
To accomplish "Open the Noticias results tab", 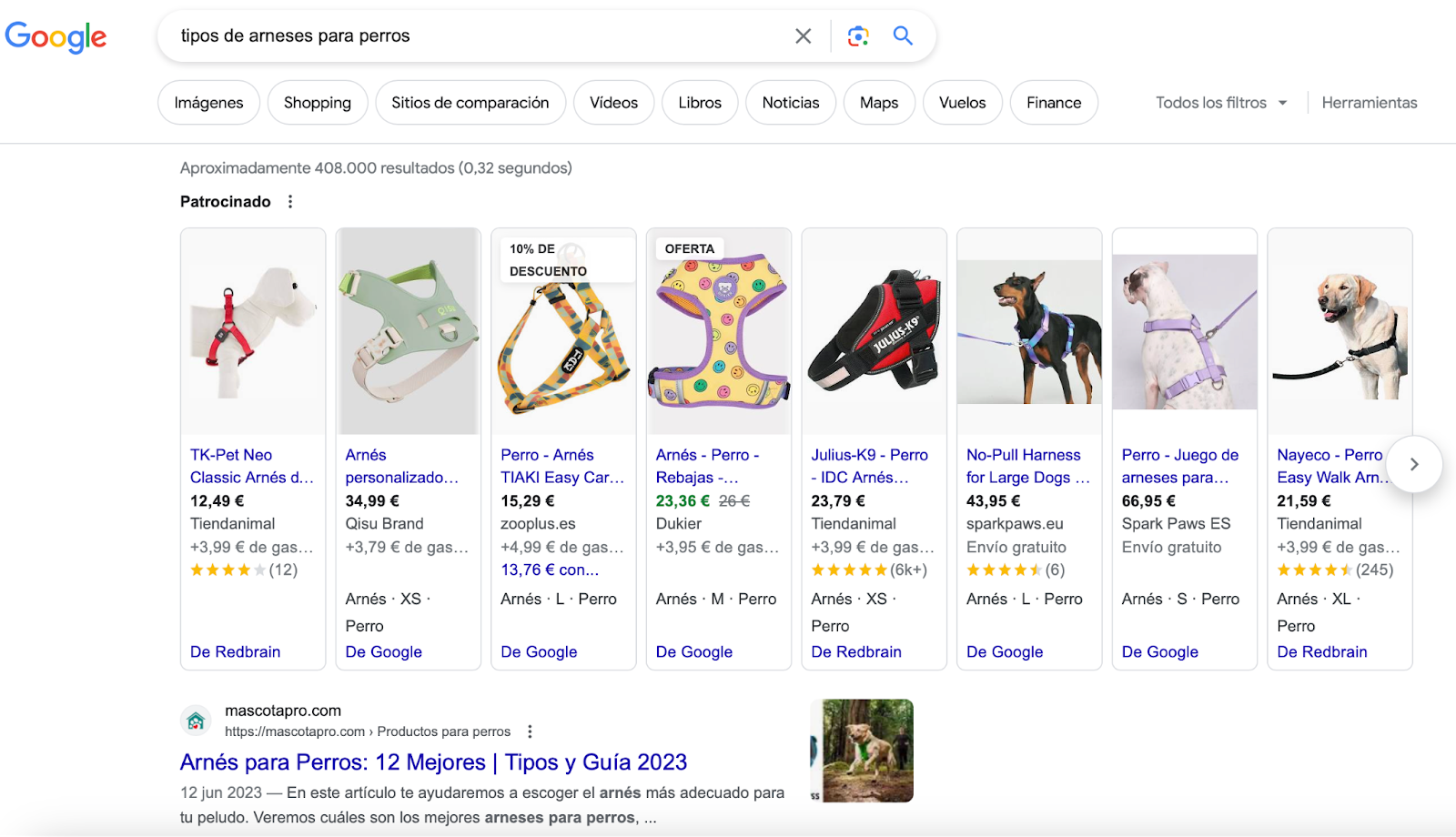I will pyautogui.click(x=790, y=102).
